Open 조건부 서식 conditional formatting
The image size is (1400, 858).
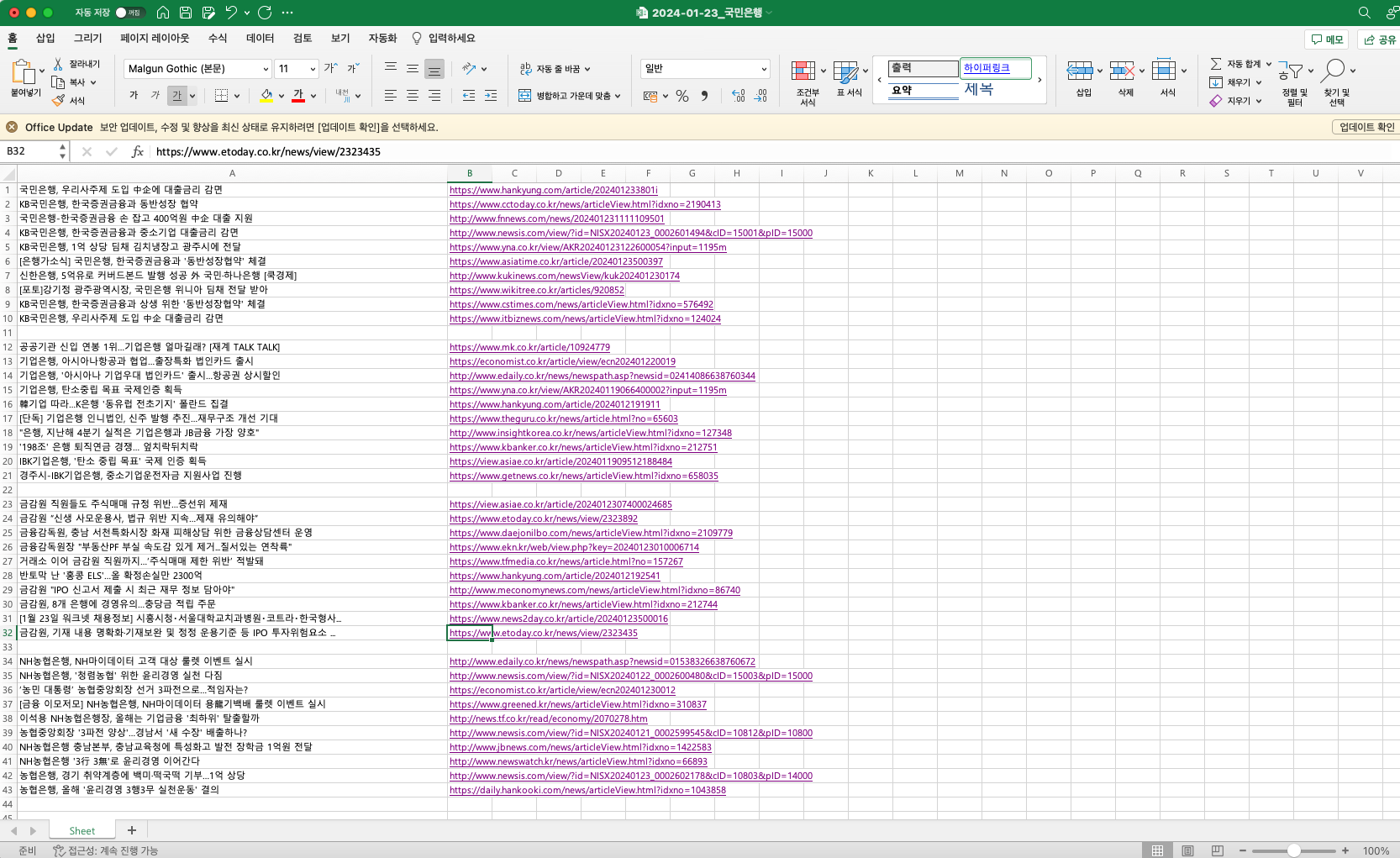(x=808, y=82)
